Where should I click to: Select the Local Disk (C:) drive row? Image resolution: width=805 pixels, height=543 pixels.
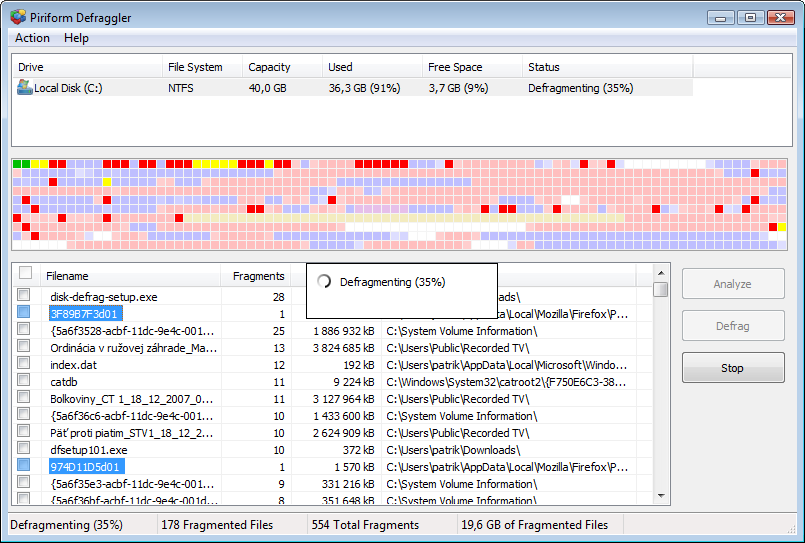(352, 88)
